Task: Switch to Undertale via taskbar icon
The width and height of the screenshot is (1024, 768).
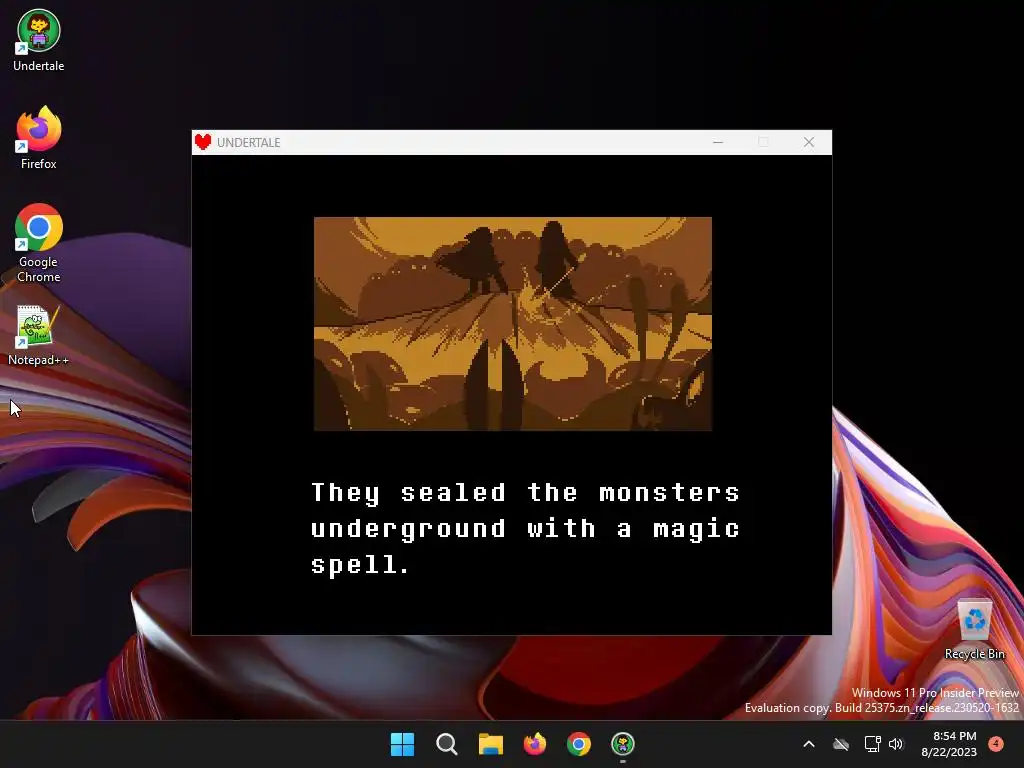Action: click(623, 744)
